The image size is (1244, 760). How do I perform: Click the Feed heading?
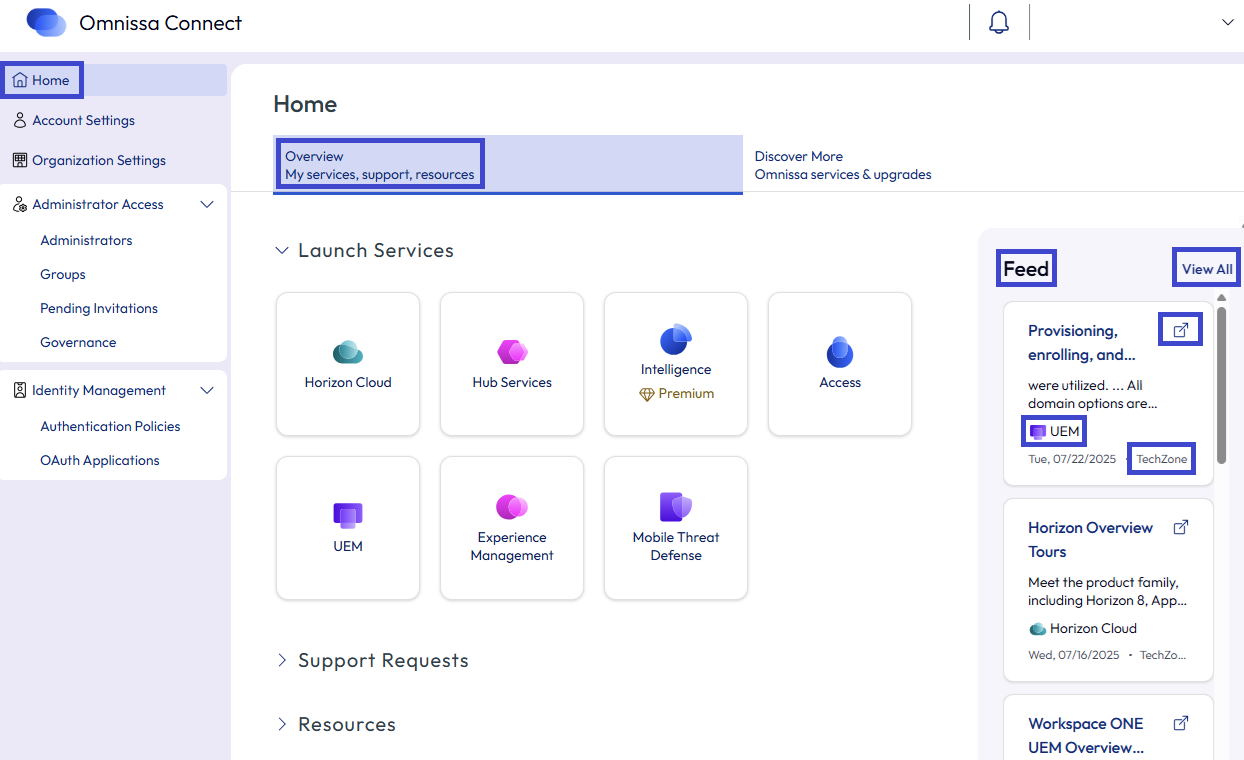1026,269
